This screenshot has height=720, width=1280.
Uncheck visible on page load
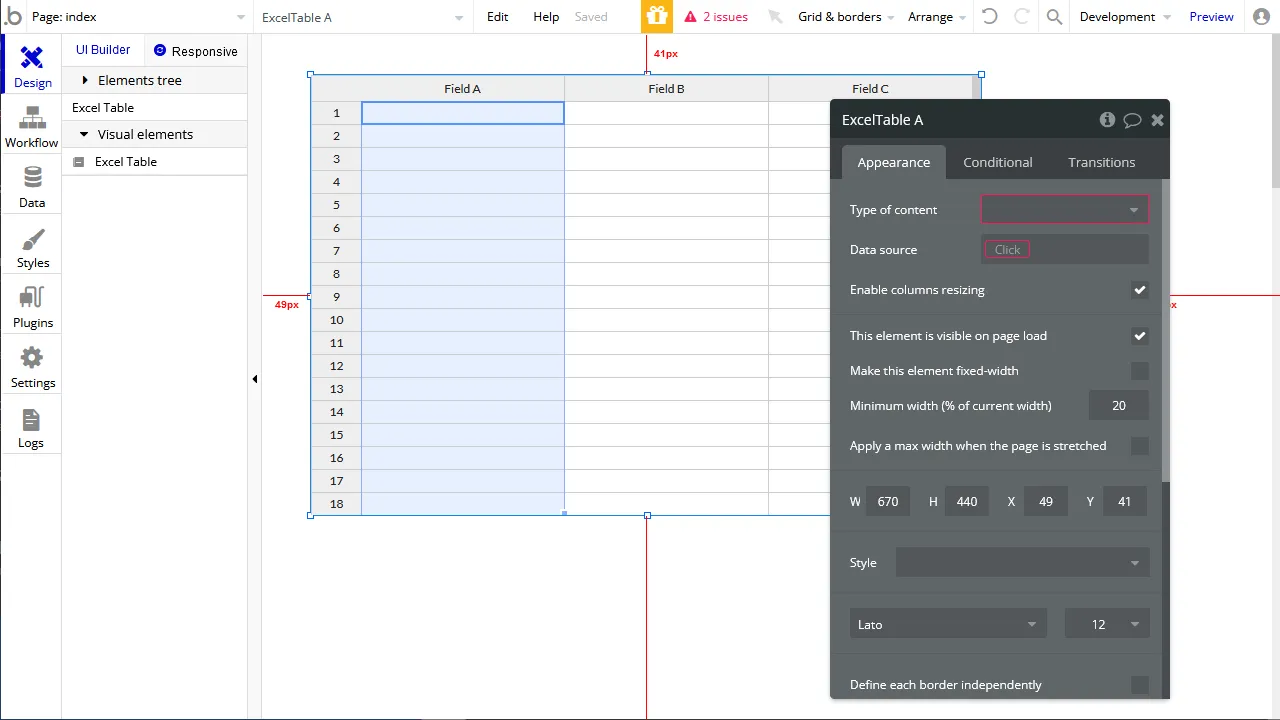tap(1140, 336)
